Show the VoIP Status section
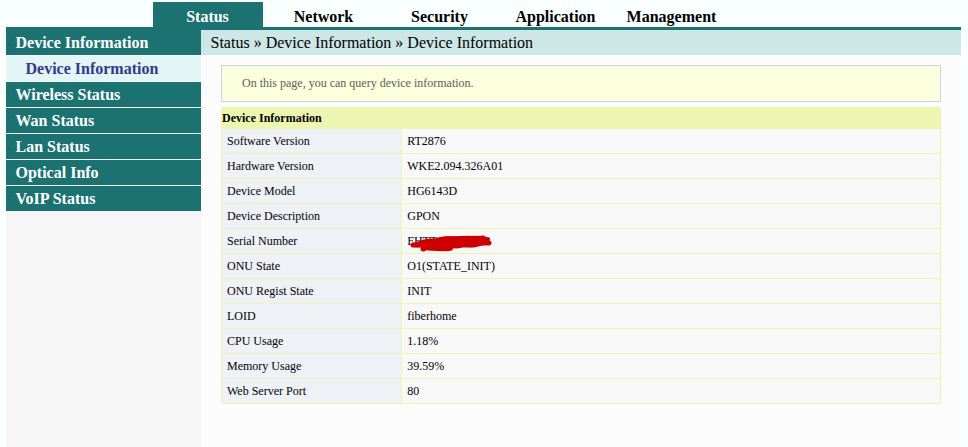 56,199
